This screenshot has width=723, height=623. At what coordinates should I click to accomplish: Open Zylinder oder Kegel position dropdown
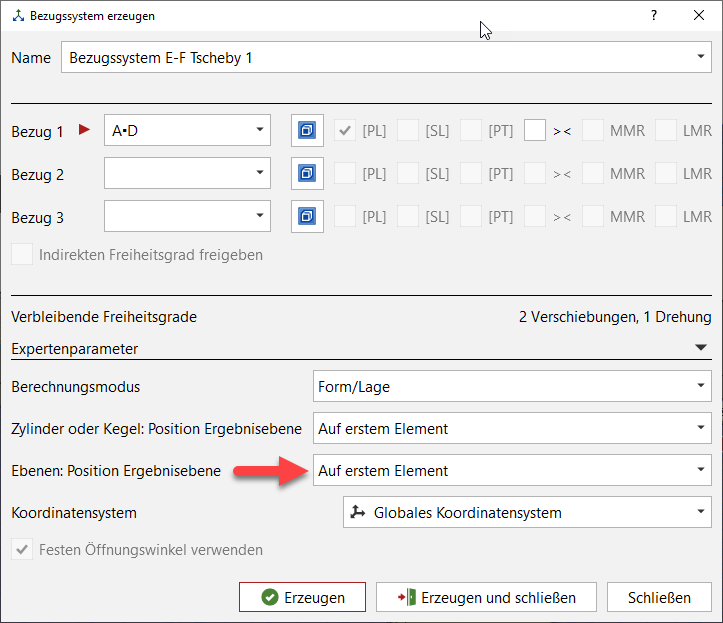[x=700, y=428]
